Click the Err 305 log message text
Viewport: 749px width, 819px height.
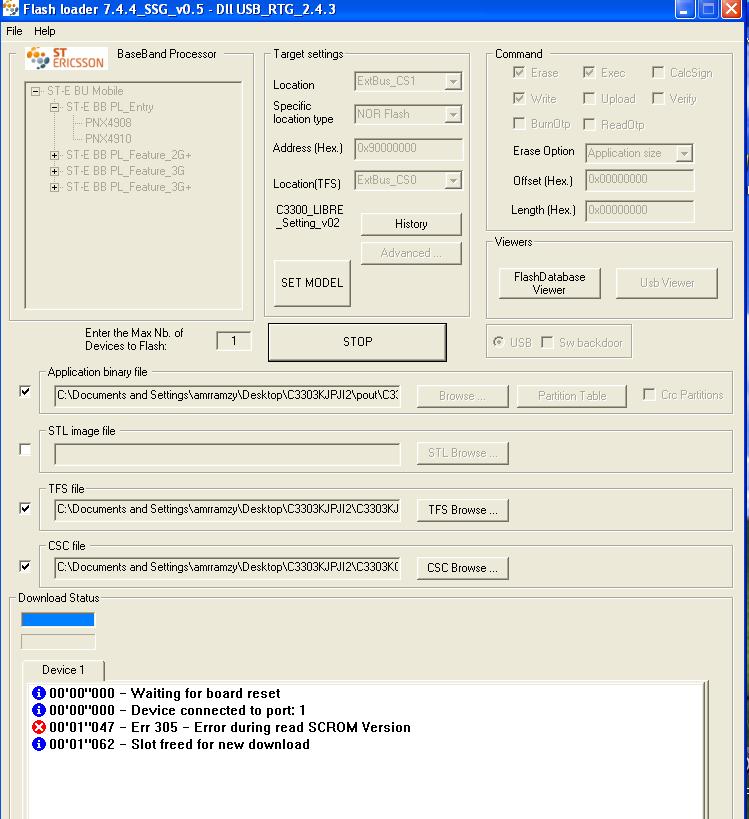230,727
